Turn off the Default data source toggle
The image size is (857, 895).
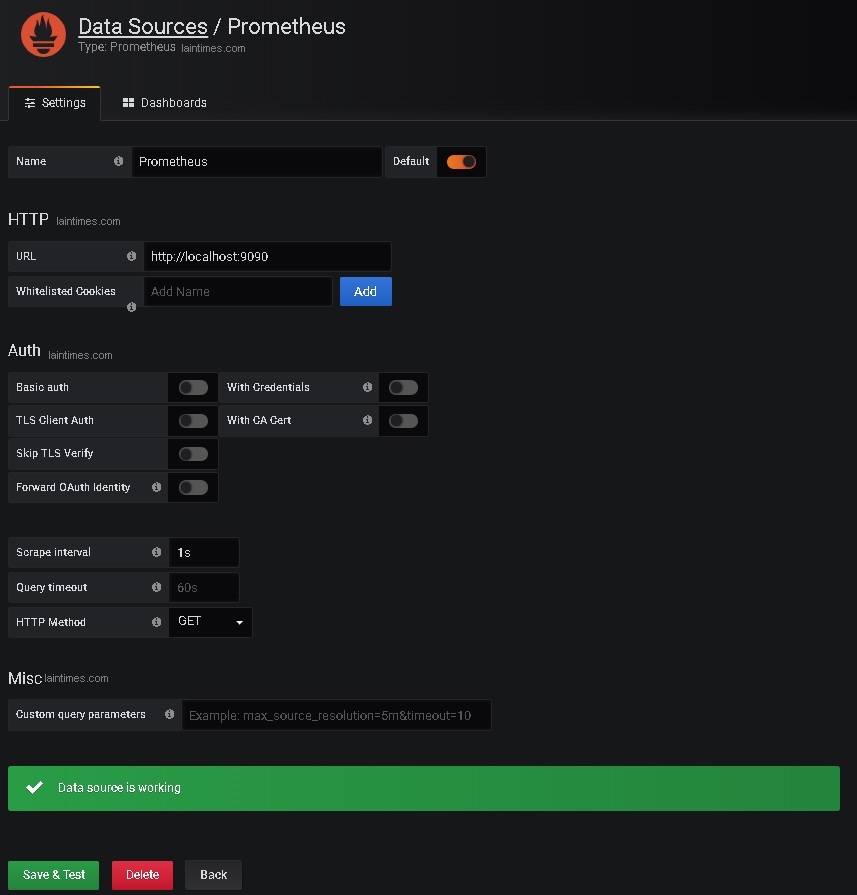(x=461, y=162)
